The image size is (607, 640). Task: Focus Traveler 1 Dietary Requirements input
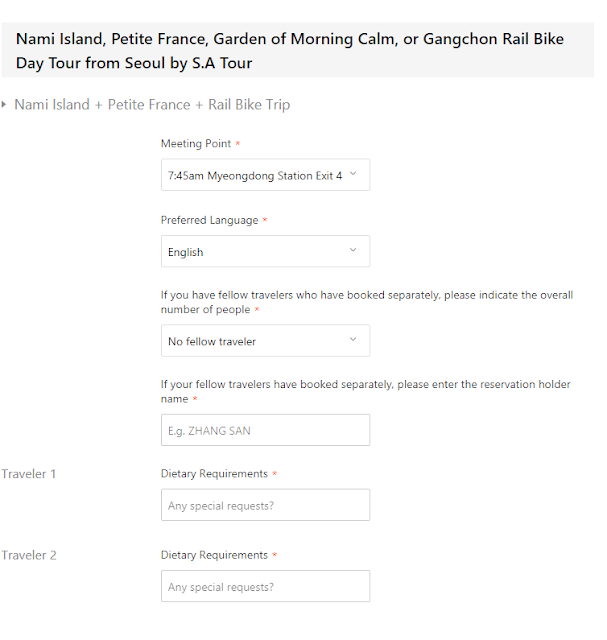coord(265,505)
